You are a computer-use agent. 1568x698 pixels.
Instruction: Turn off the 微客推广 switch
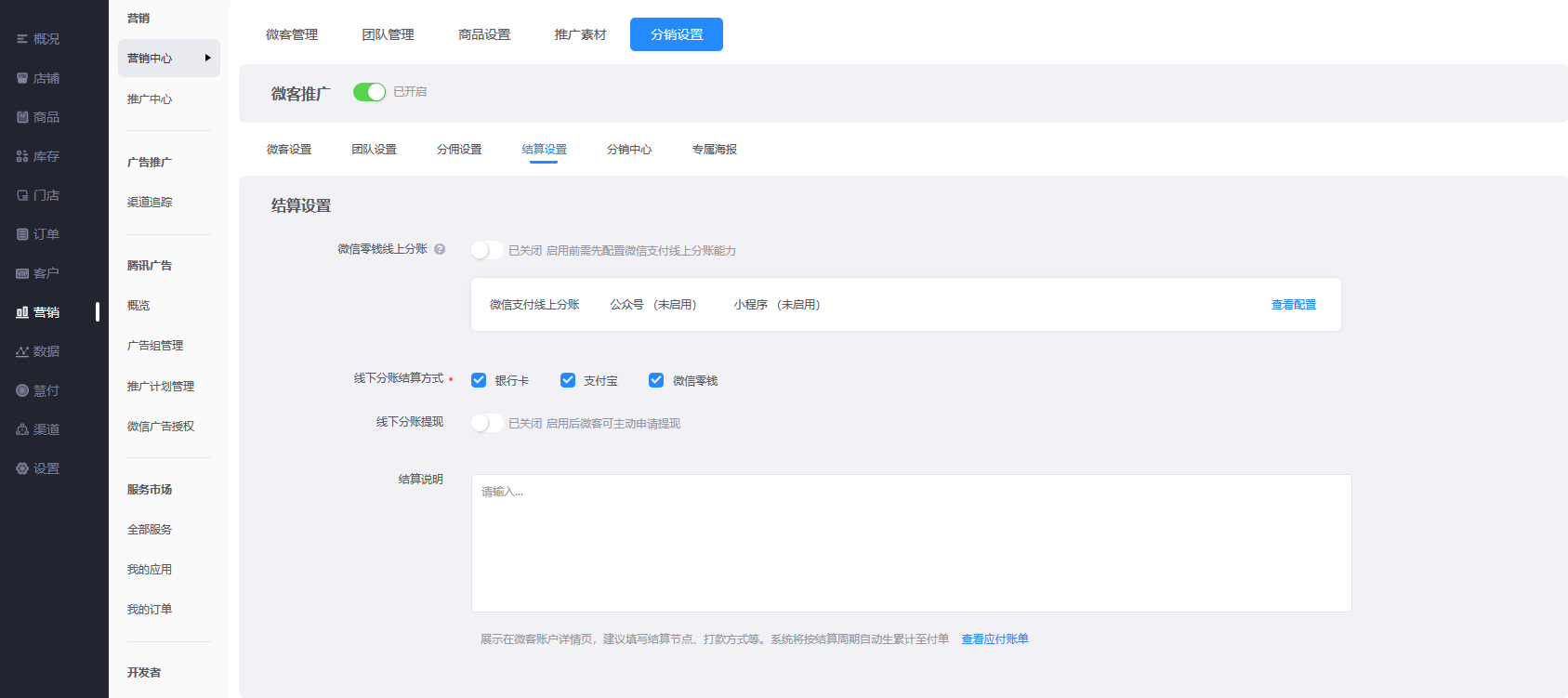[x=369, y=92]
